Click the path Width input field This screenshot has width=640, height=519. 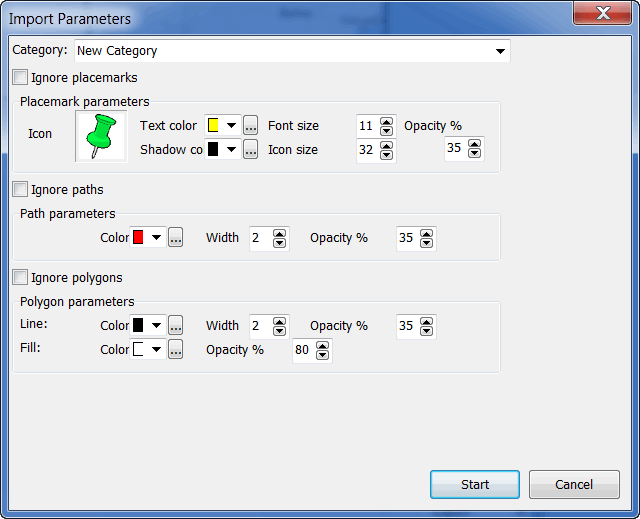pyautogui.click(x=260, y=238)
